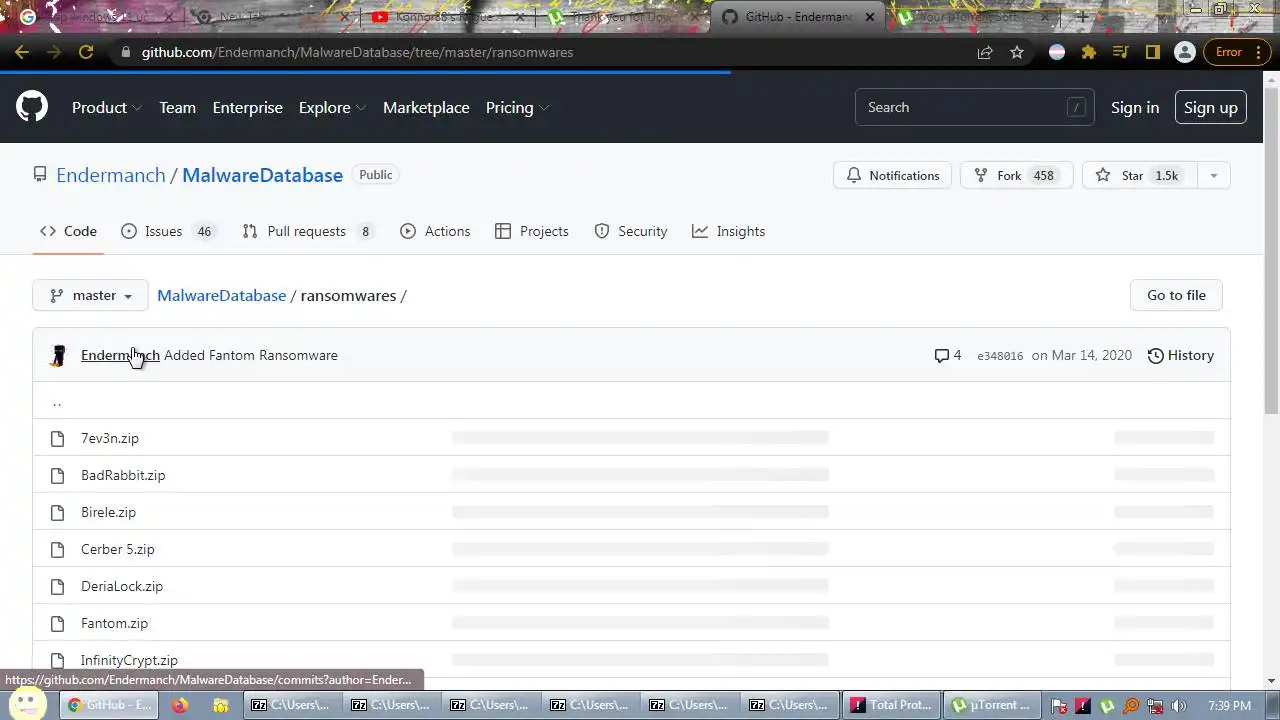This screenshot has height=720, width=1280.
Task: Open the Insights tab
Action: click(x=728, y=231)
